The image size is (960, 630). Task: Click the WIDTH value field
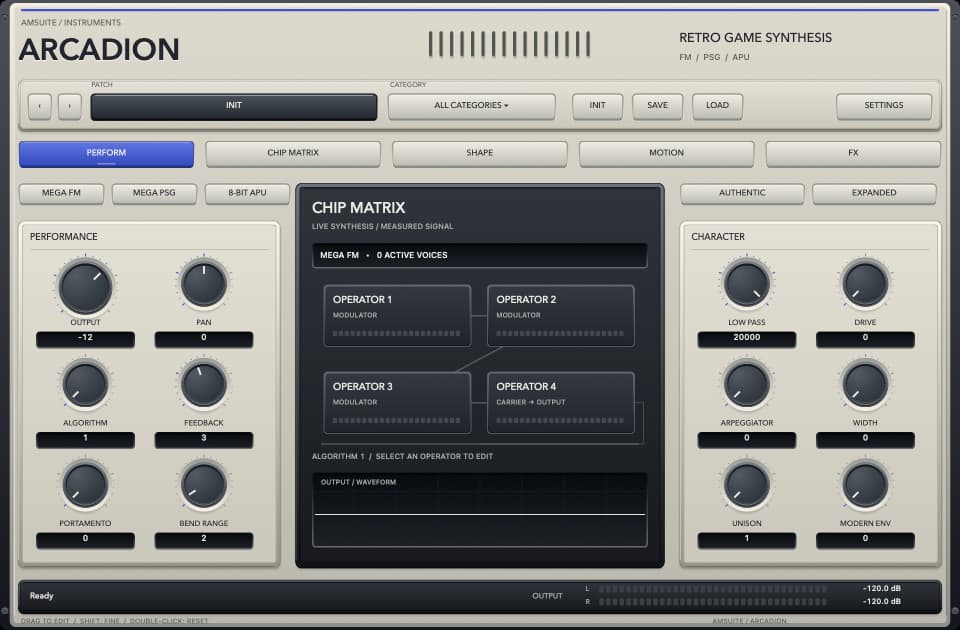click(x=865, y=439)
